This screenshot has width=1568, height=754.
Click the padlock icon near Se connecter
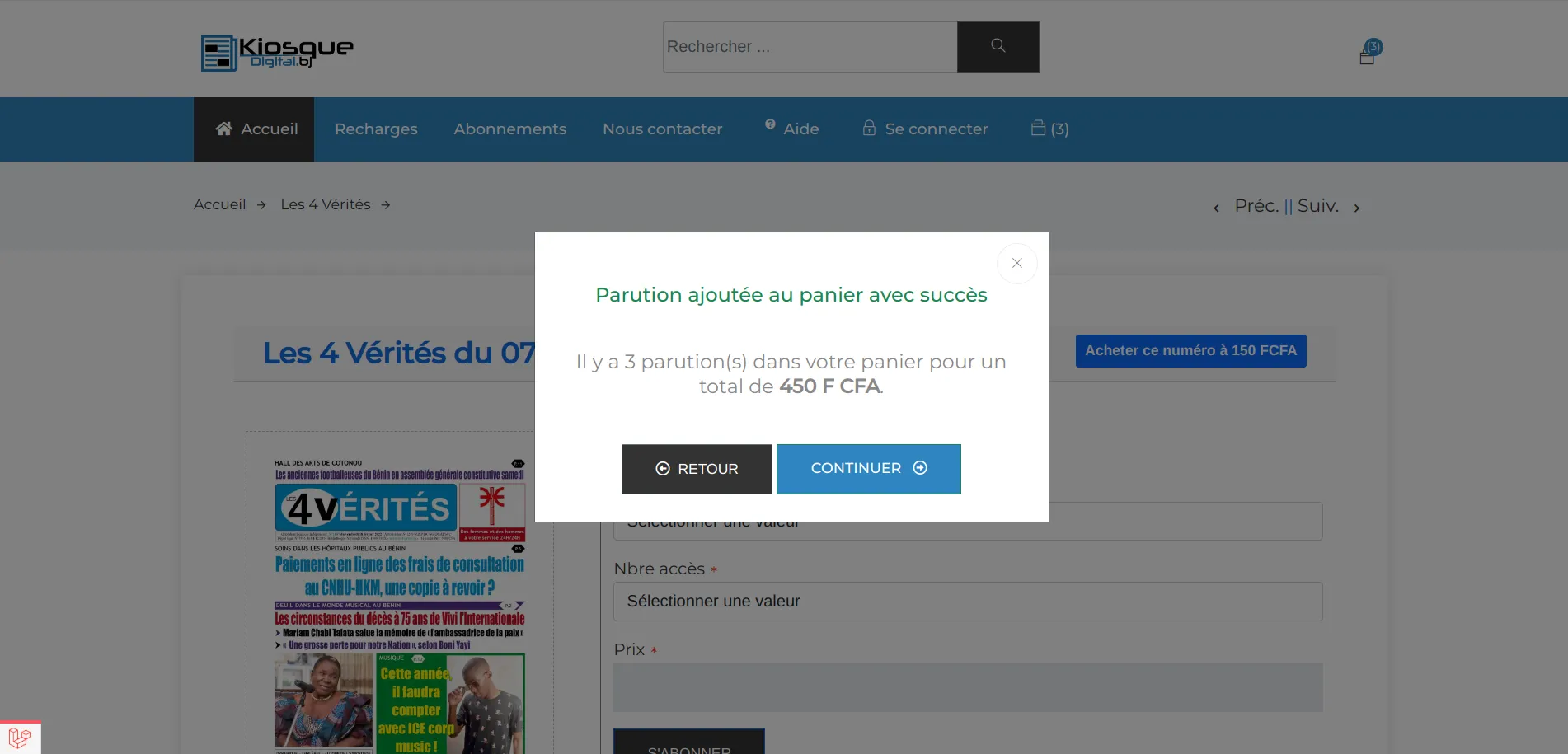pyautogui.click(x=868, y=128)
